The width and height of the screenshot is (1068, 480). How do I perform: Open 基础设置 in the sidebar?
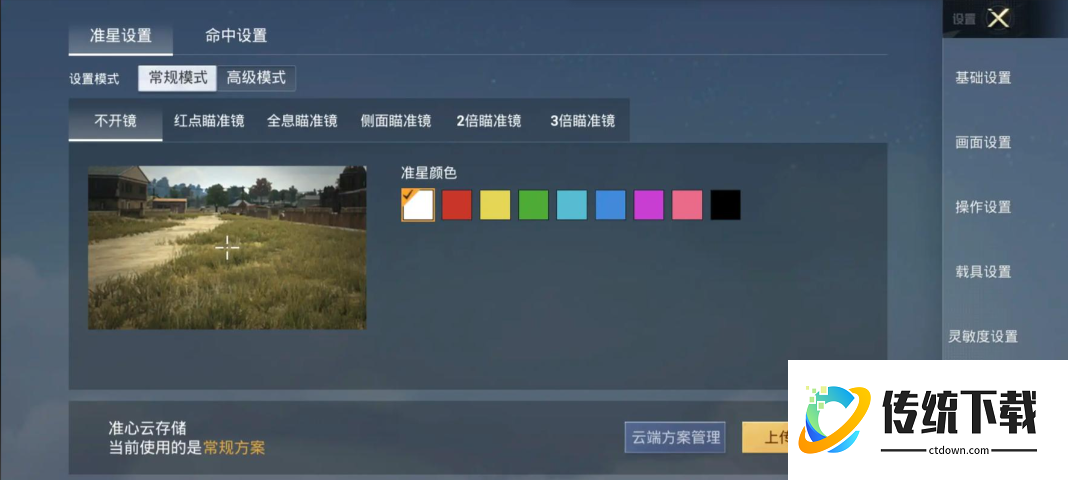983,78
